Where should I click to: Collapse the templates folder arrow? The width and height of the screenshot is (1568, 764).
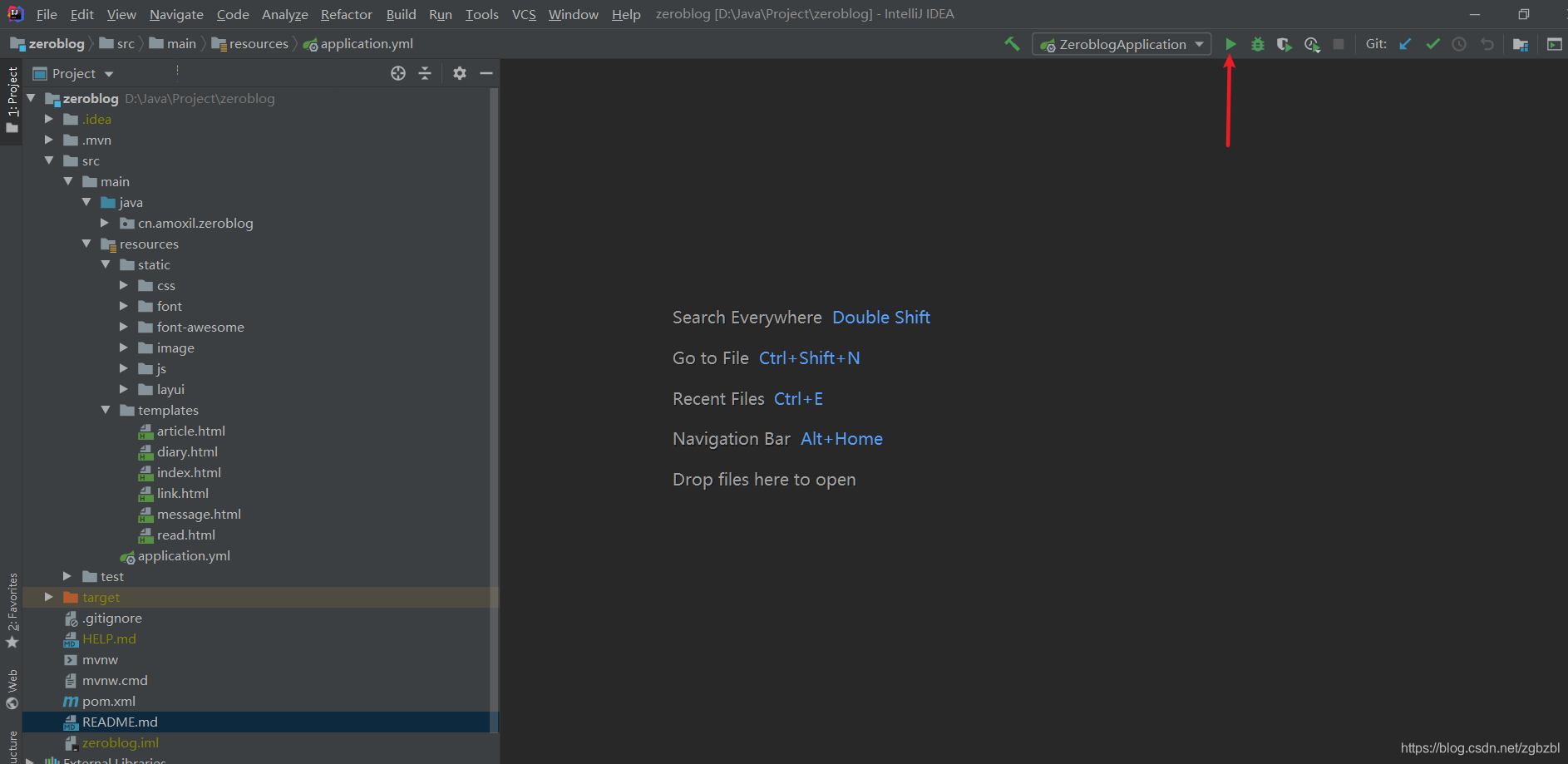pyautogui.click(x=106, y=410)
